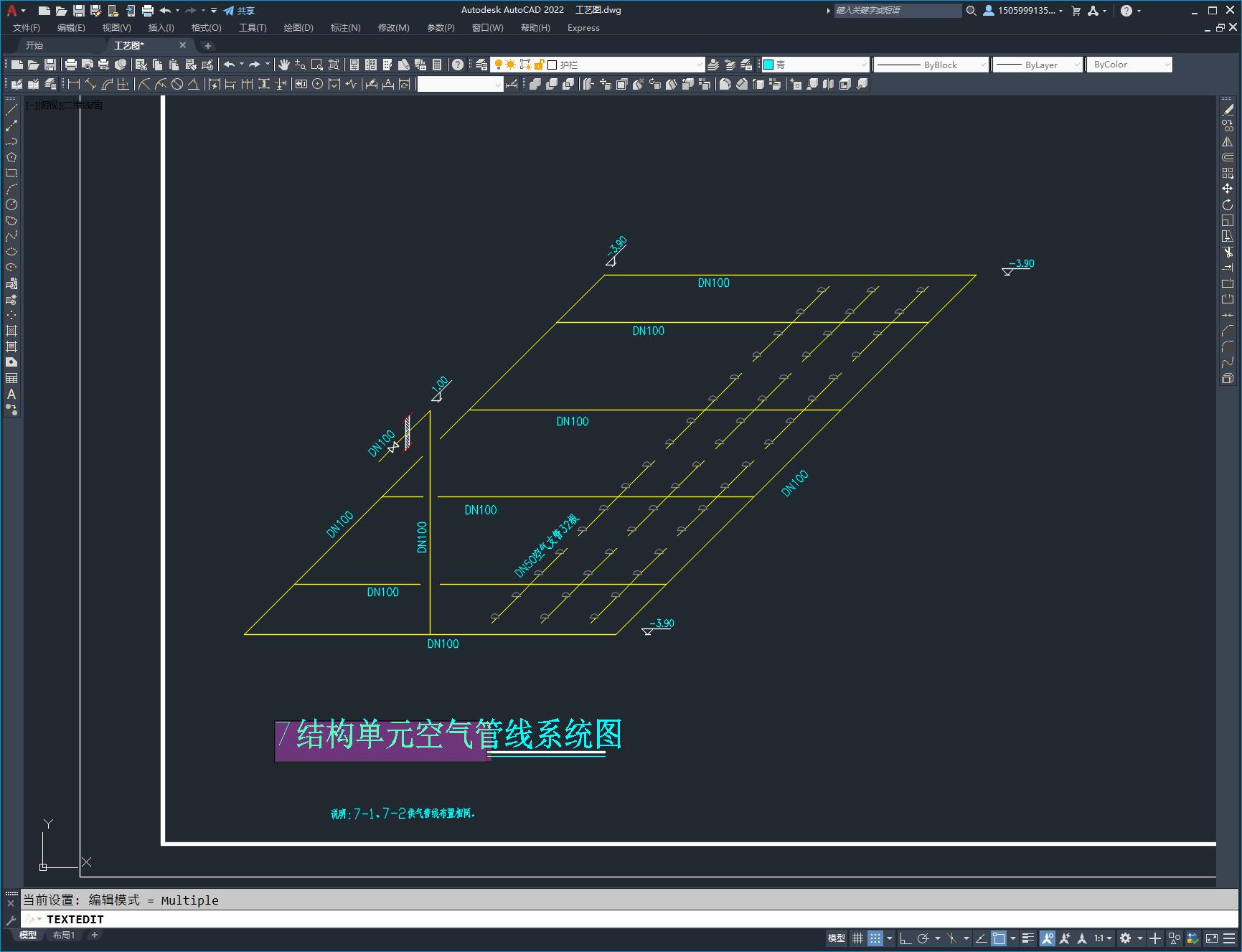Viewport: 1242px width, 952px height.
Task: Click the clean screen icon in status bar
Action: (x=1212, y=938)
